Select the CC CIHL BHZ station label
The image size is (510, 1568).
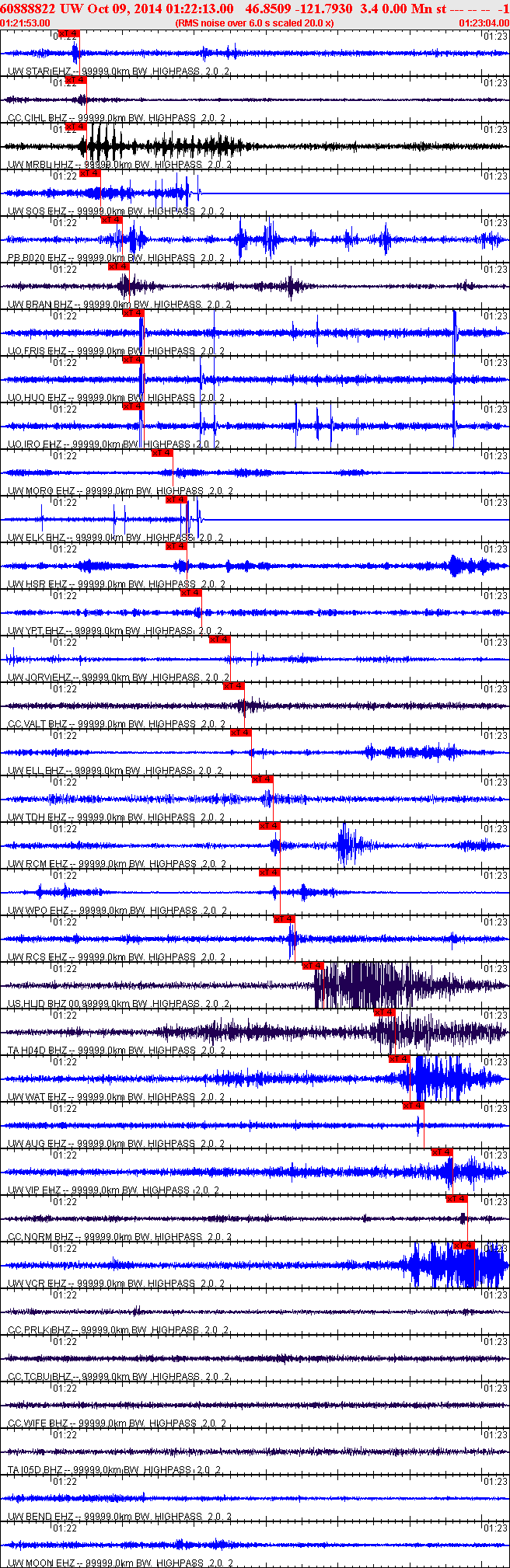[37, 118]
